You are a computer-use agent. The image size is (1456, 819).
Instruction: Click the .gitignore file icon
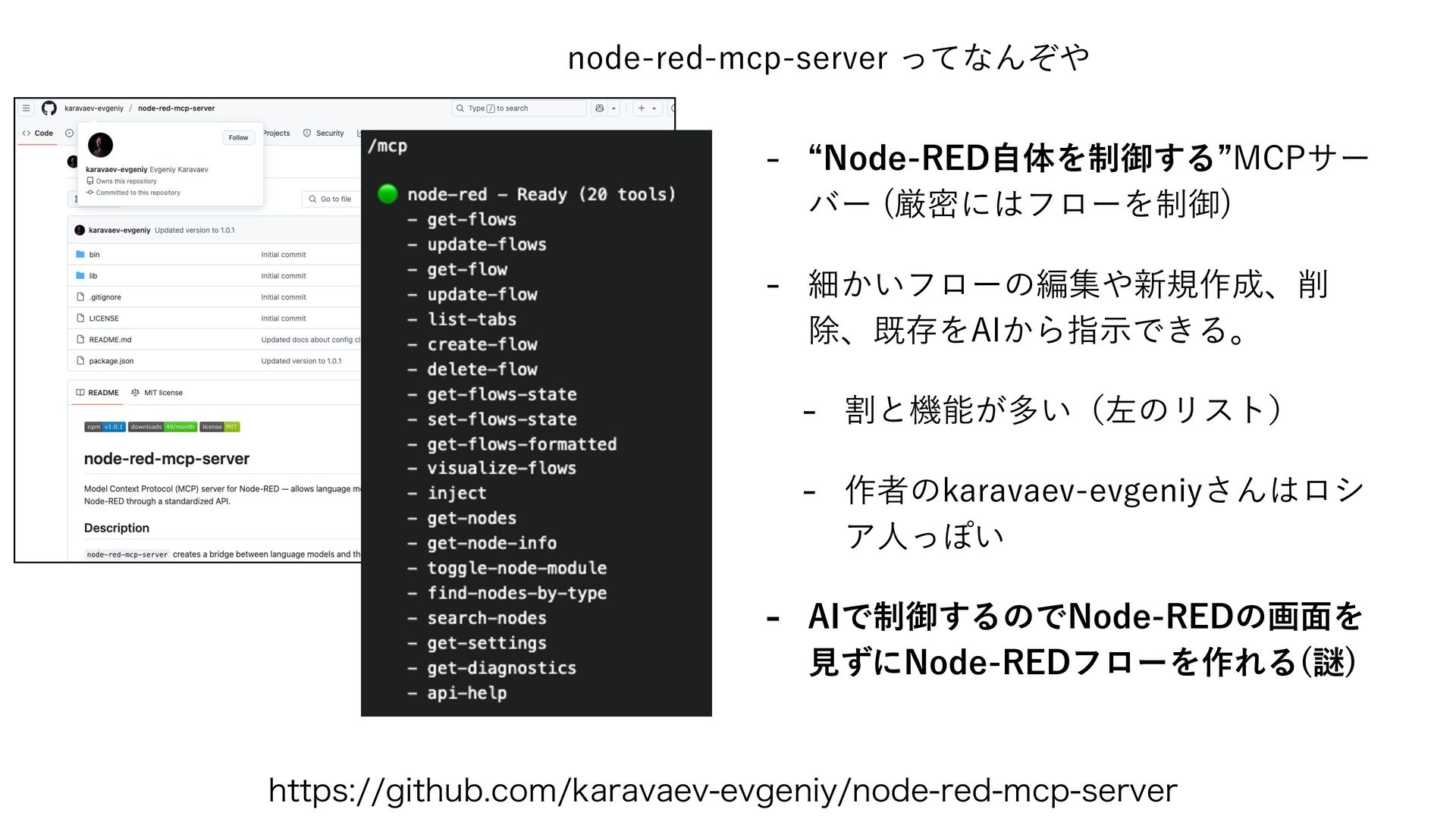80,297
